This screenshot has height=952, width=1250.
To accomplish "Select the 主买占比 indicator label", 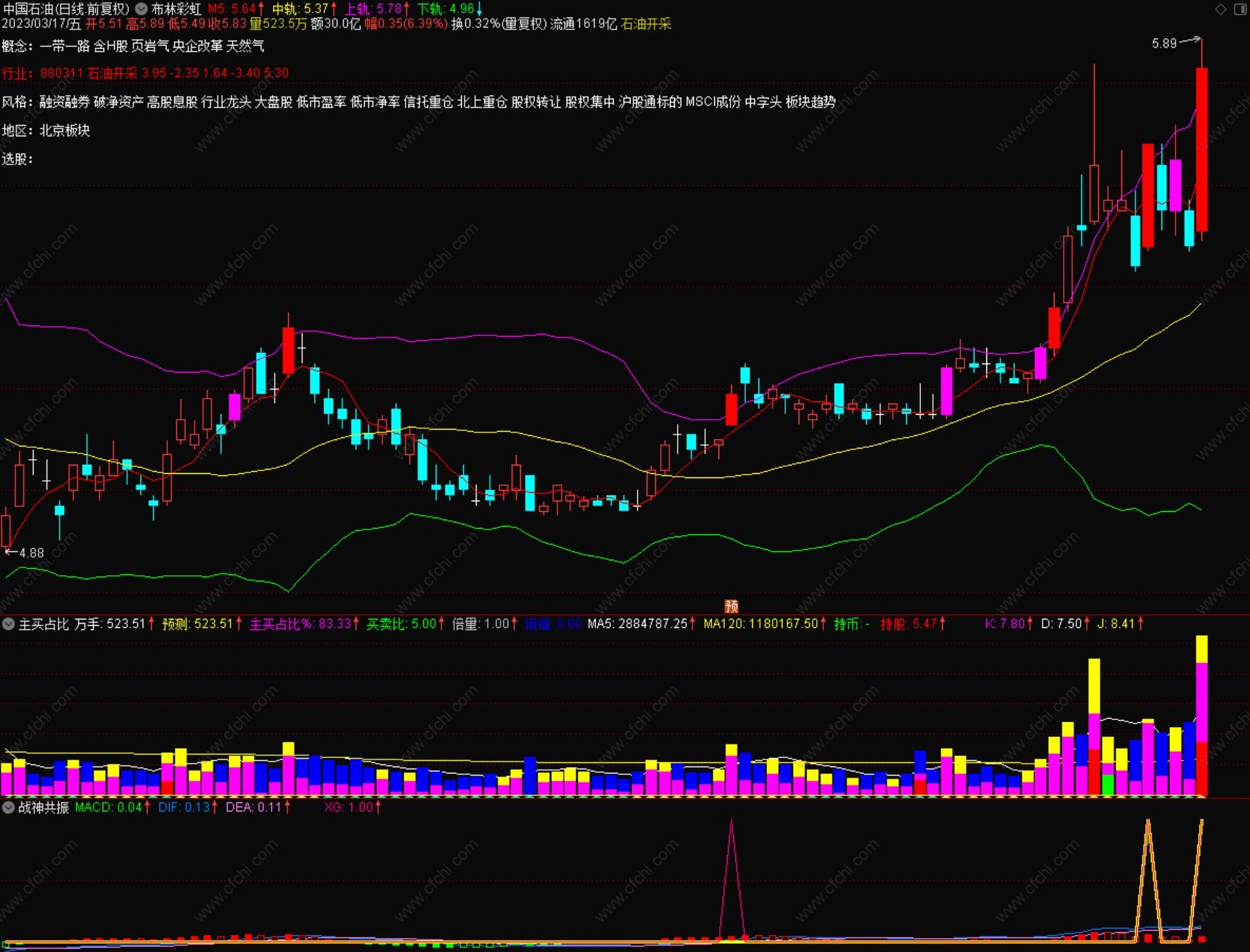I will (44, 624).
